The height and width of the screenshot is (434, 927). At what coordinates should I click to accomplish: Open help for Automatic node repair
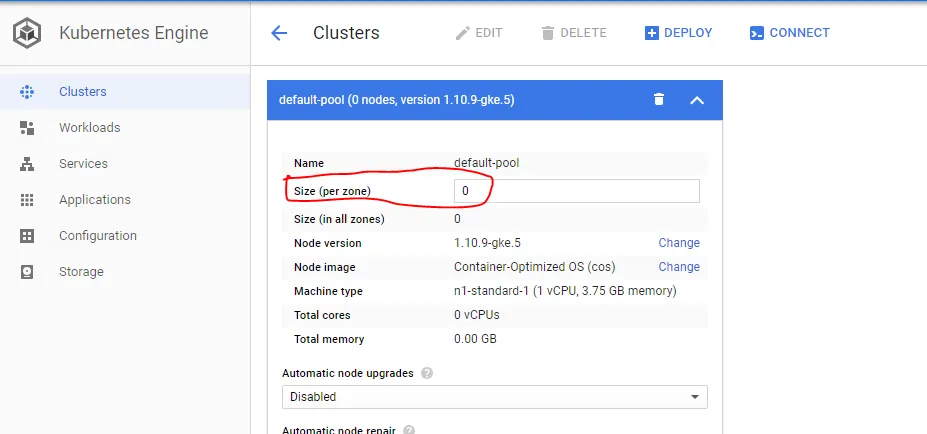409,430
